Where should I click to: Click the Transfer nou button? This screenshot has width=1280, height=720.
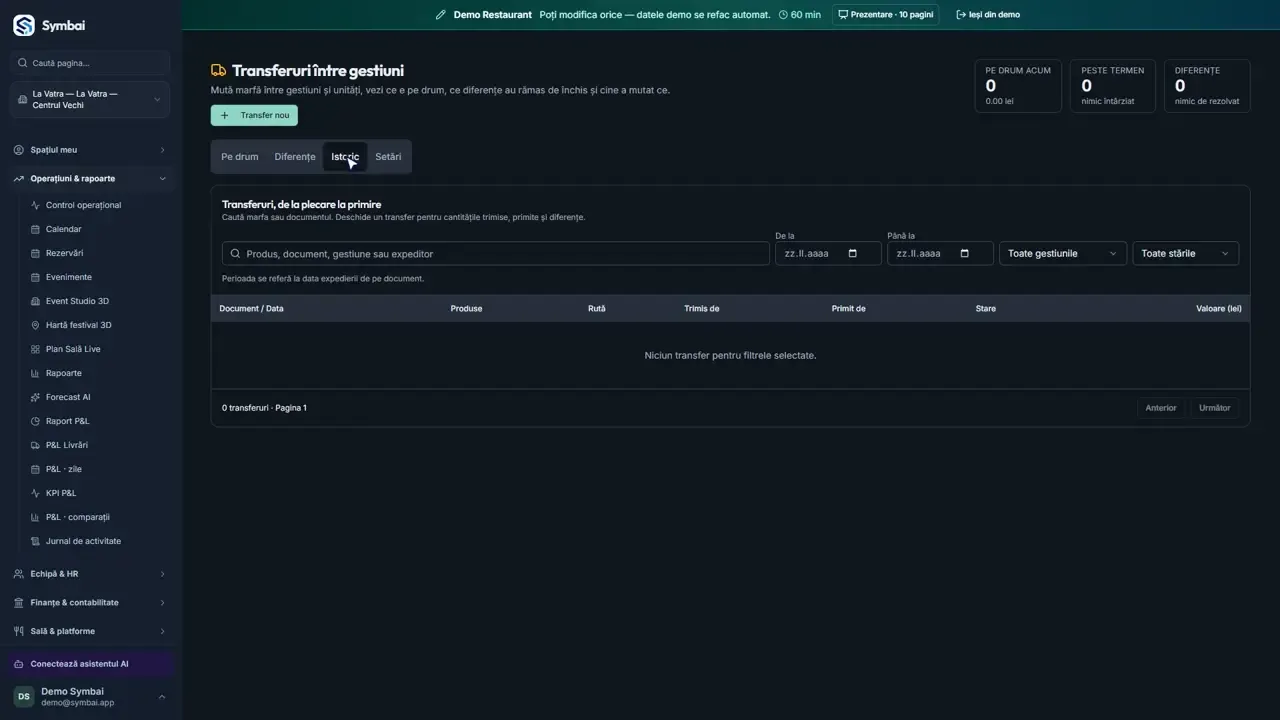click(254, 115)
